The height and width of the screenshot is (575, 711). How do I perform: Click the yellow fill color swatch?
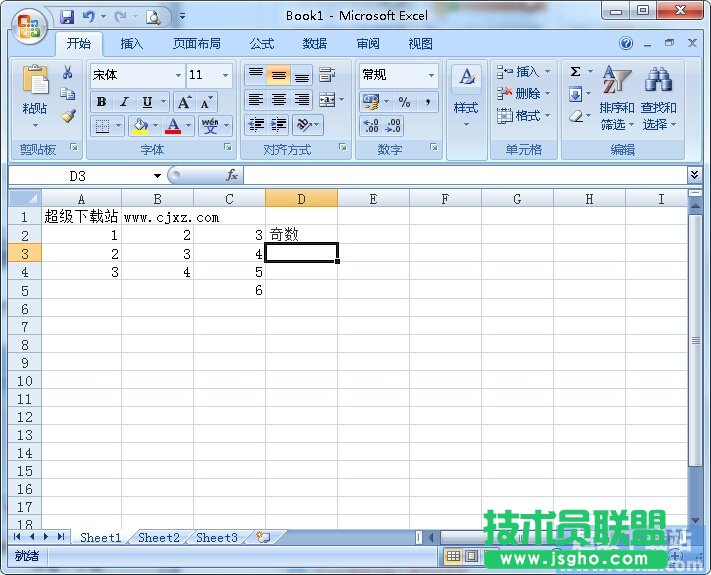tap(139, 127)
